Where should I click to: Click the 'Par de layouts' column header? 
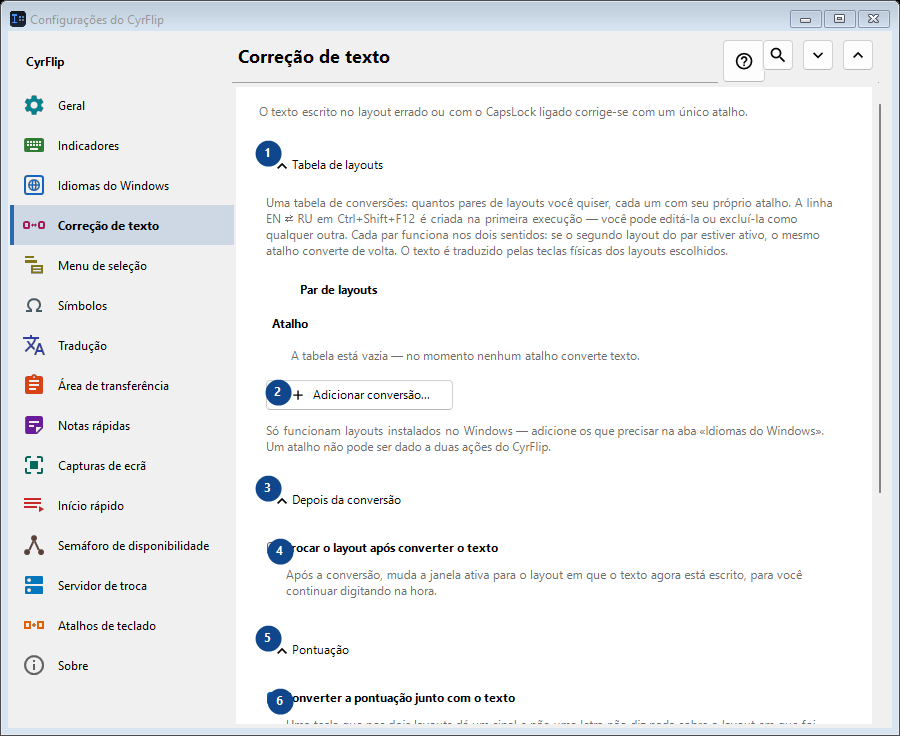pyautogui.click(x=339, y=290)
